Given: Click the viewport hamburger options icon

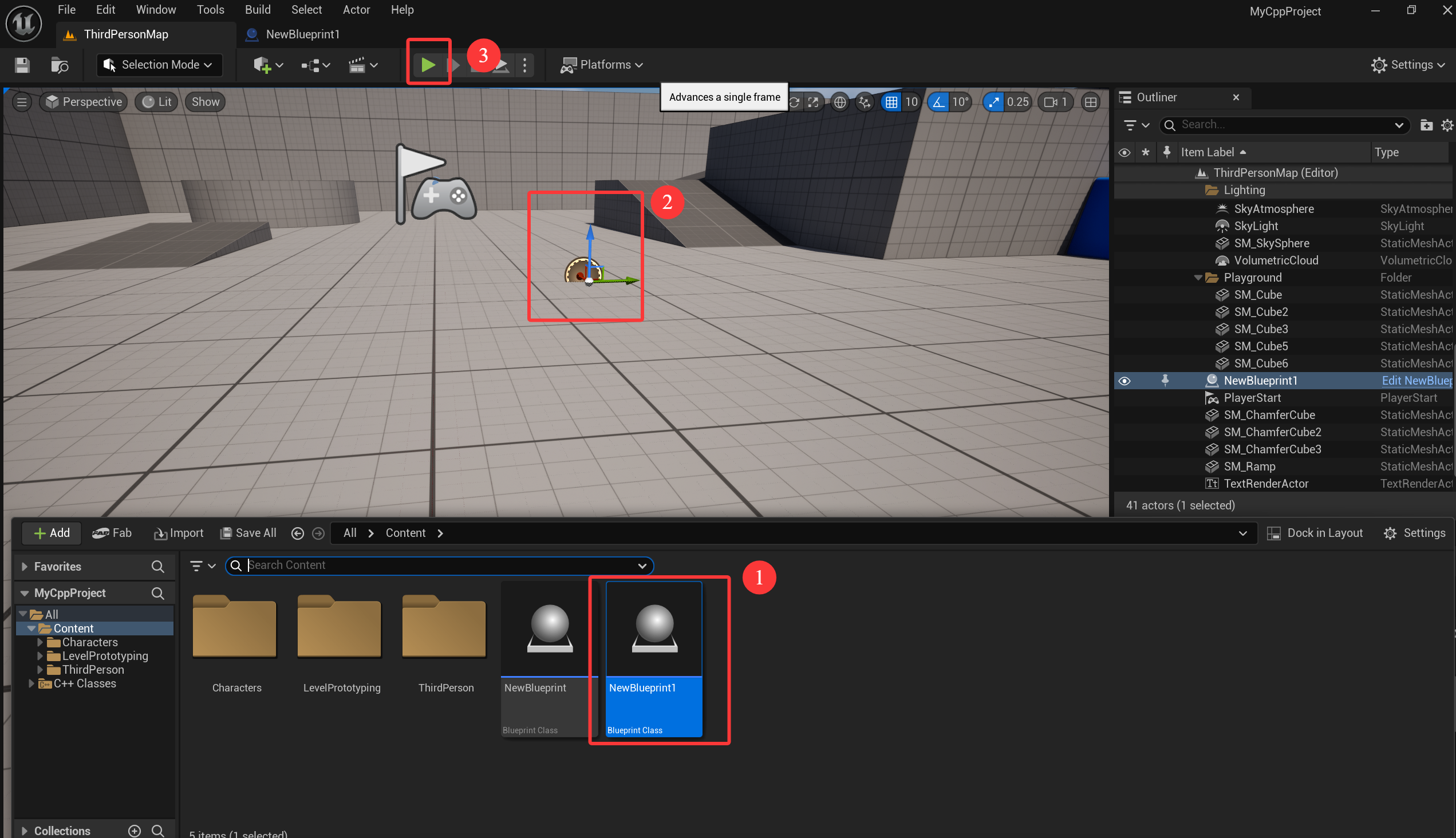Looking at the screenshot, I should point(22,102).
